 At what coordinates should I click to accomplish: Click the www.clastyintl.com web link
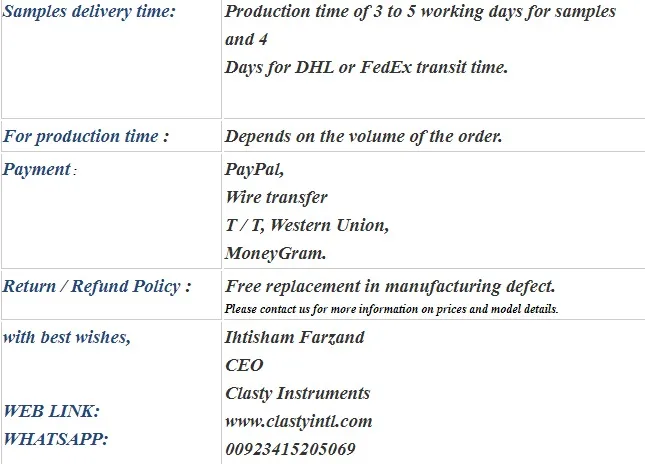(x=299, y=422)
